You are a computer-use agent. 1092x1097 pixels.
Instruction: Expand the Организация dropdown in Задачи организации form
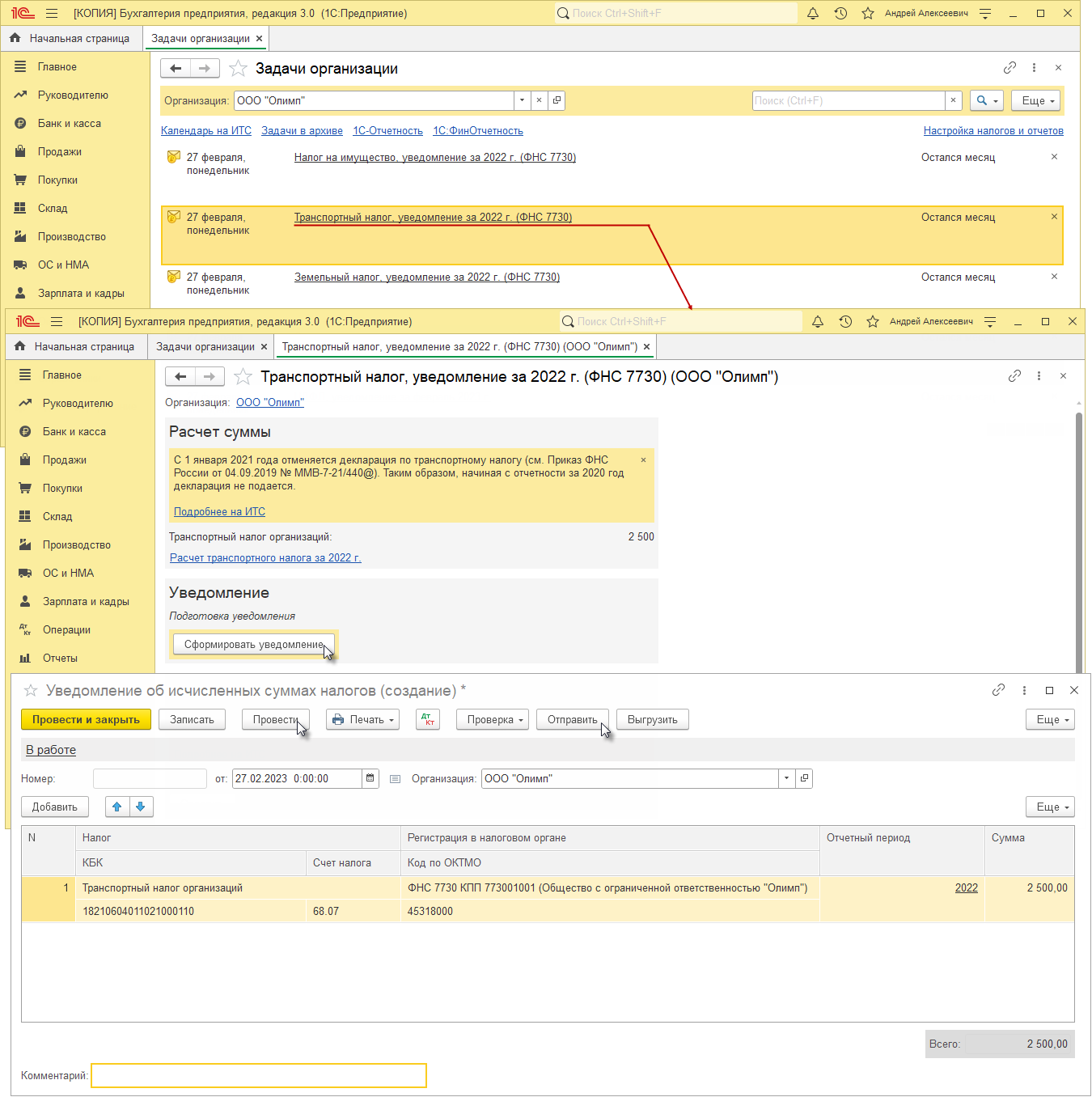522,100
